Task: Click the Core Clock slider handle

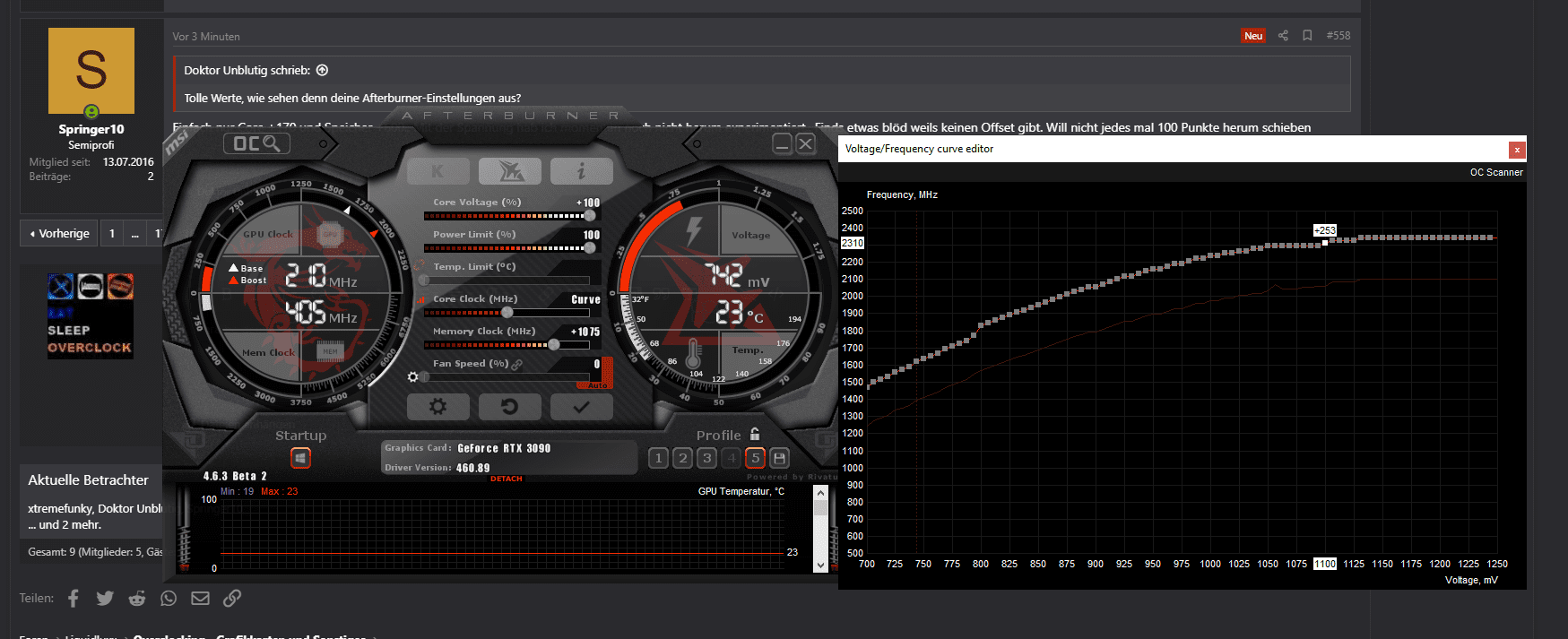Action: [x=507, y=312]
